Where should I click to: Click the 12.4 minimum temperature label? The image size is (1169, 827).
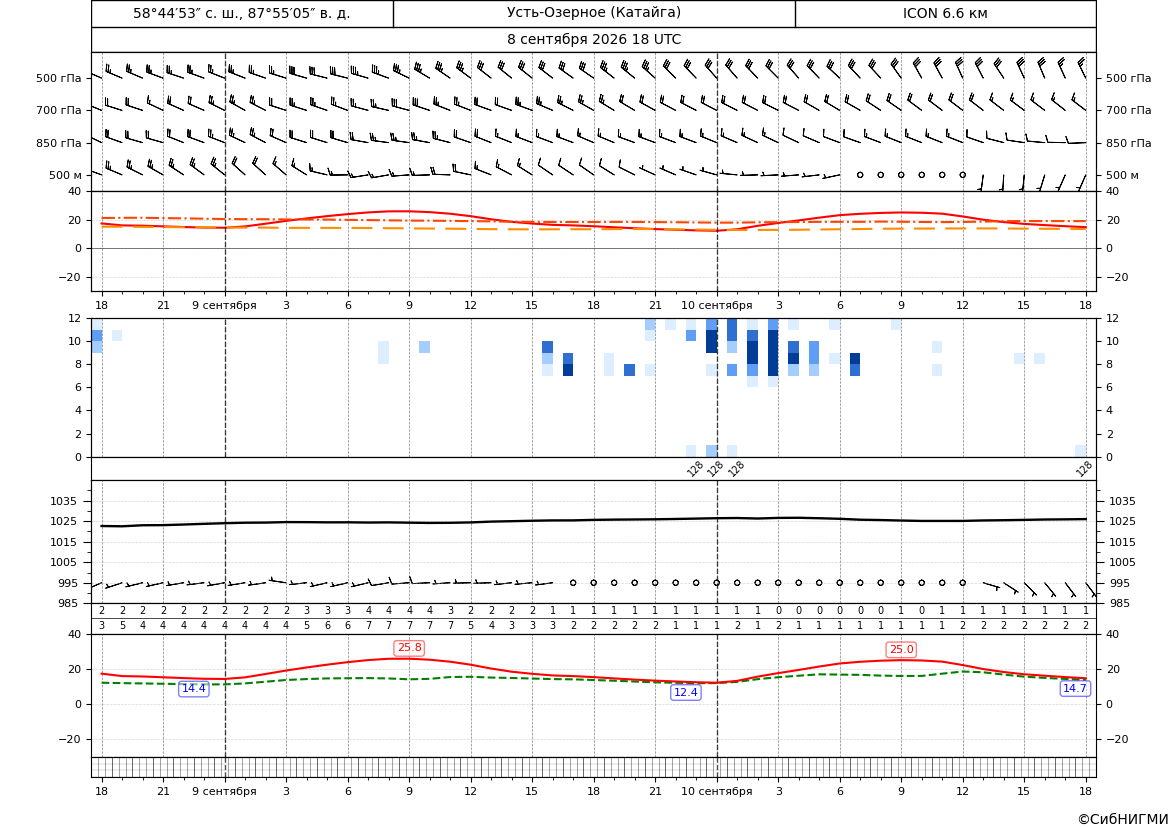(x=686, y=693)
